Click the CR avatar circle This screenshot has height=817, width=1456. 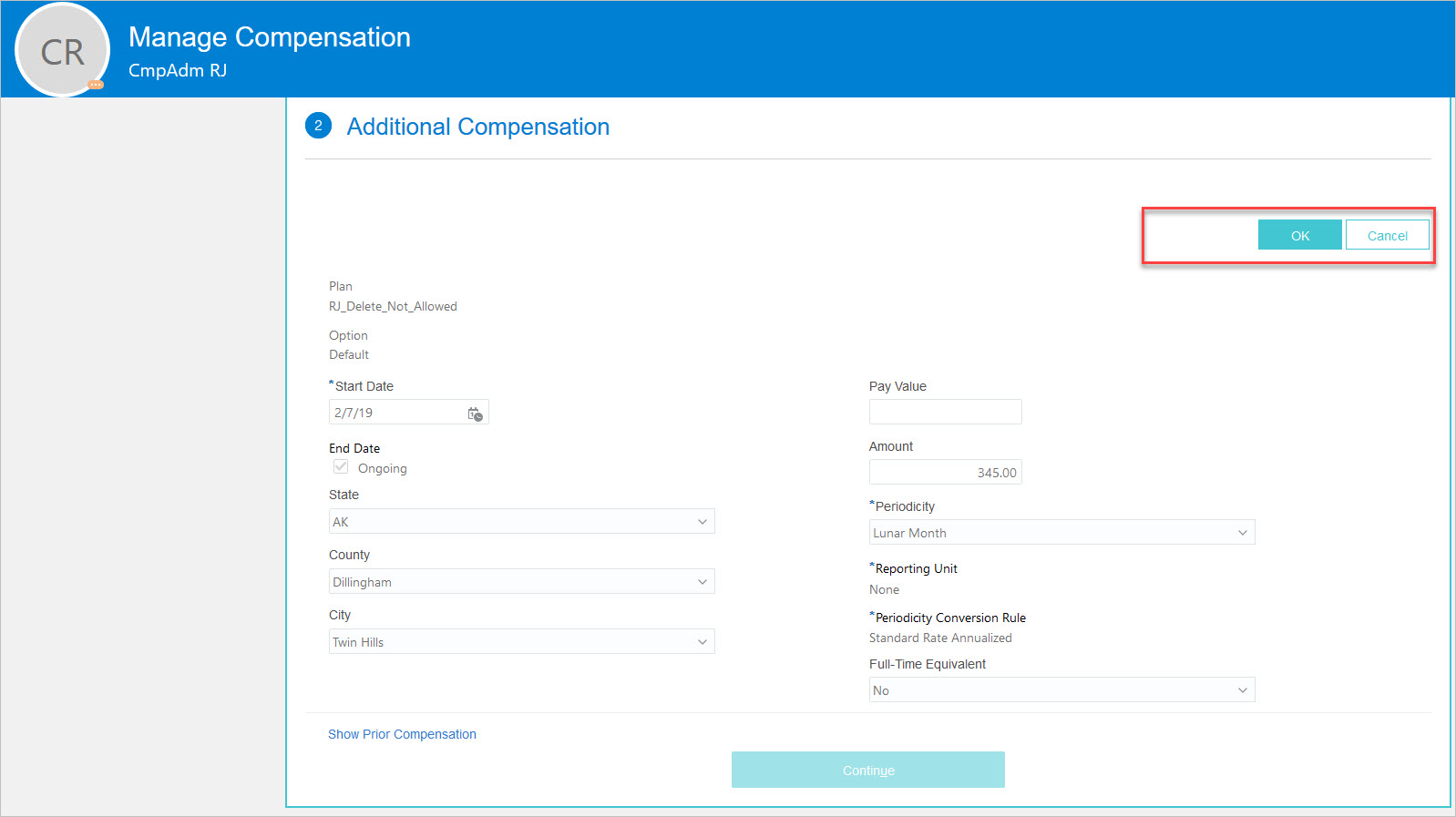(62, 51)
